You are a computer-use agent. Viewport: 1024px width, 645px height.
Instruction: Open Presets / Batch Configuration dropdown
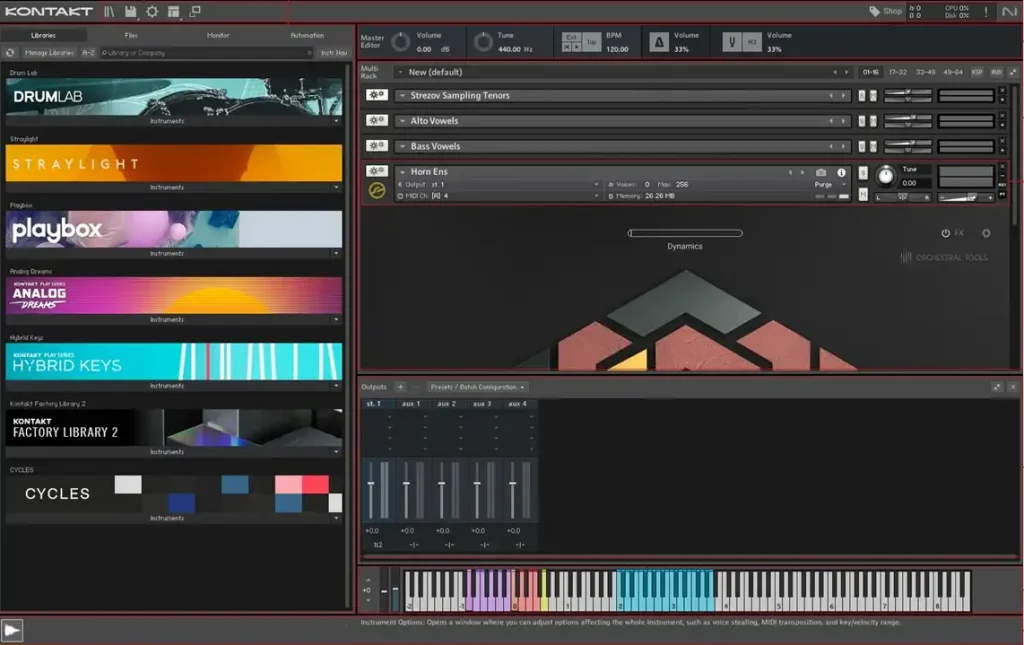pyautogui.click(x=477, y=387)
